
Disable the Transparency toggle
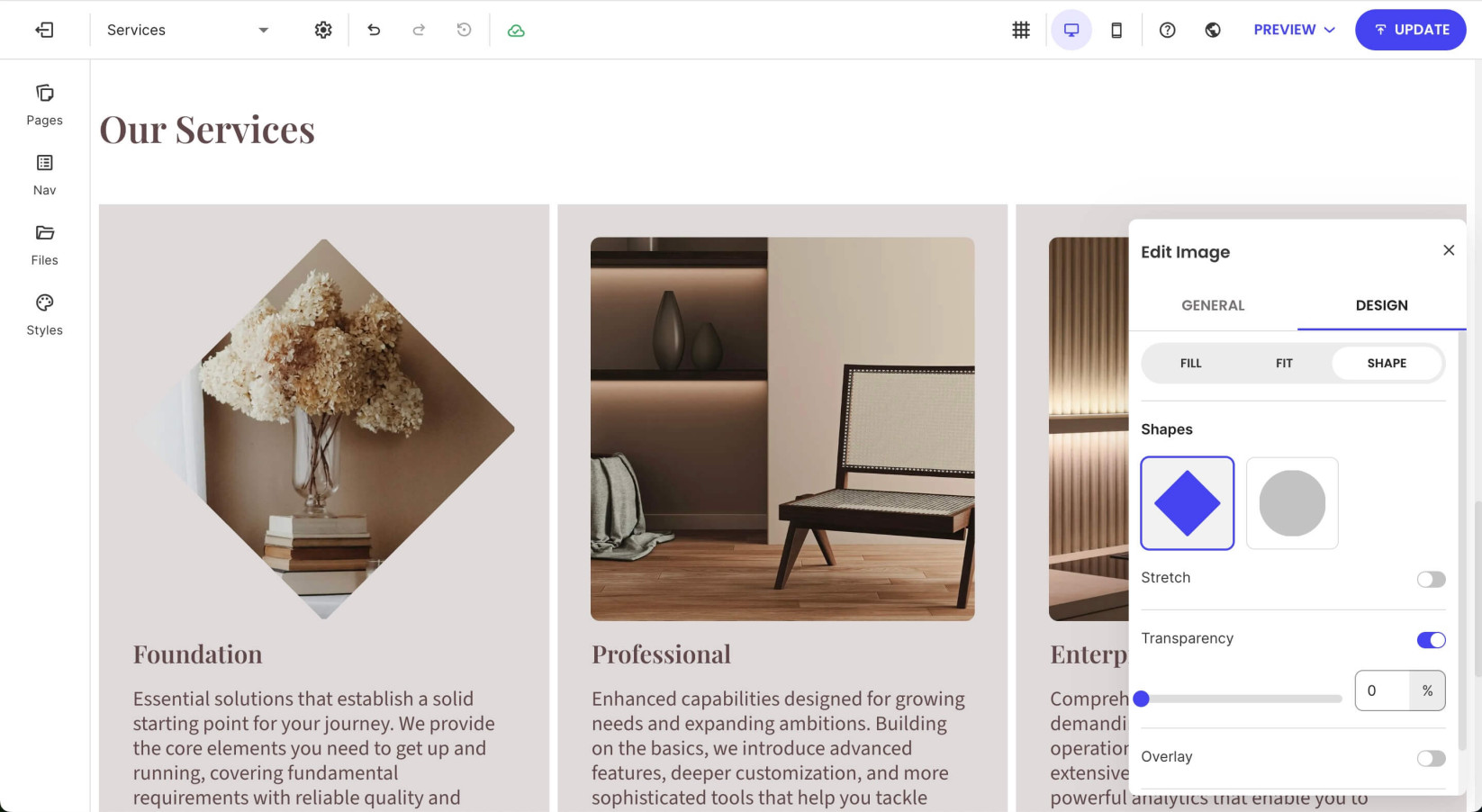pyautogui.click(x=1431, y=640)
